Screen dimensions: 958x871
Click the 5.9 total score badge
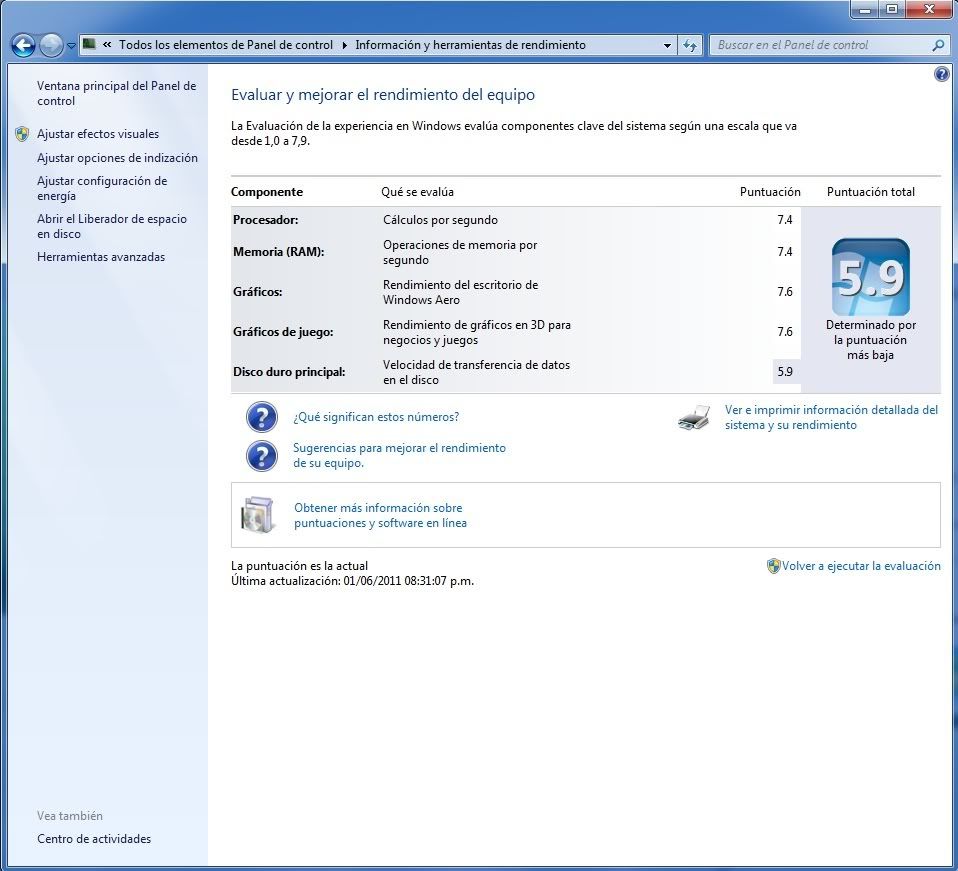[x=871, y=277]
